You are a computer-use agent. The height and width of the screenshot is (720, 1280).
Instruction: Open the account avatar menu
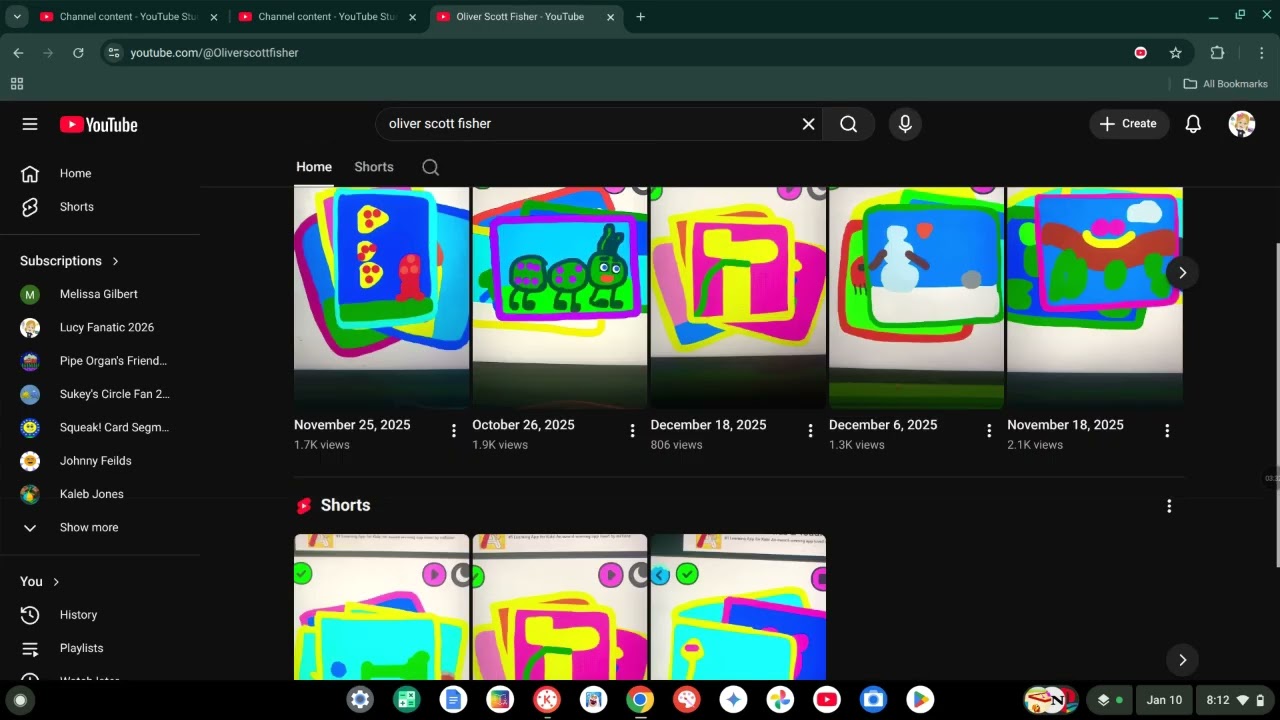pos(1242,124)
